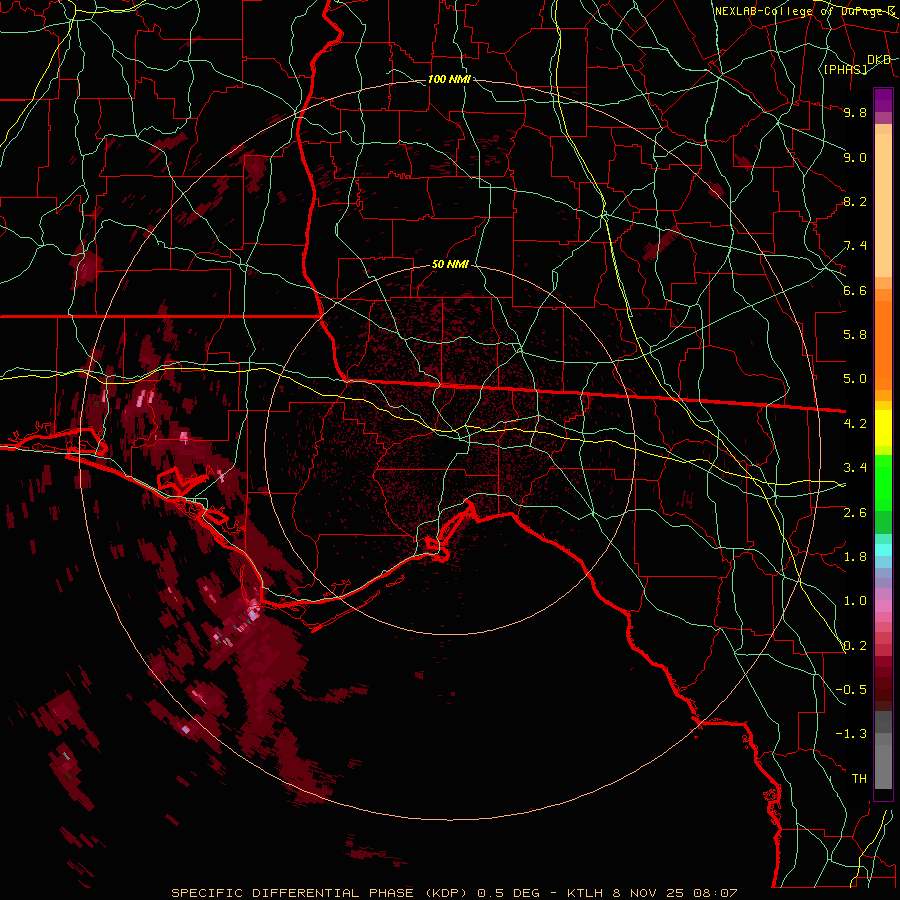Click the 'TH' label at scale bottom
The image size is (900, 900).
[859, 778]
